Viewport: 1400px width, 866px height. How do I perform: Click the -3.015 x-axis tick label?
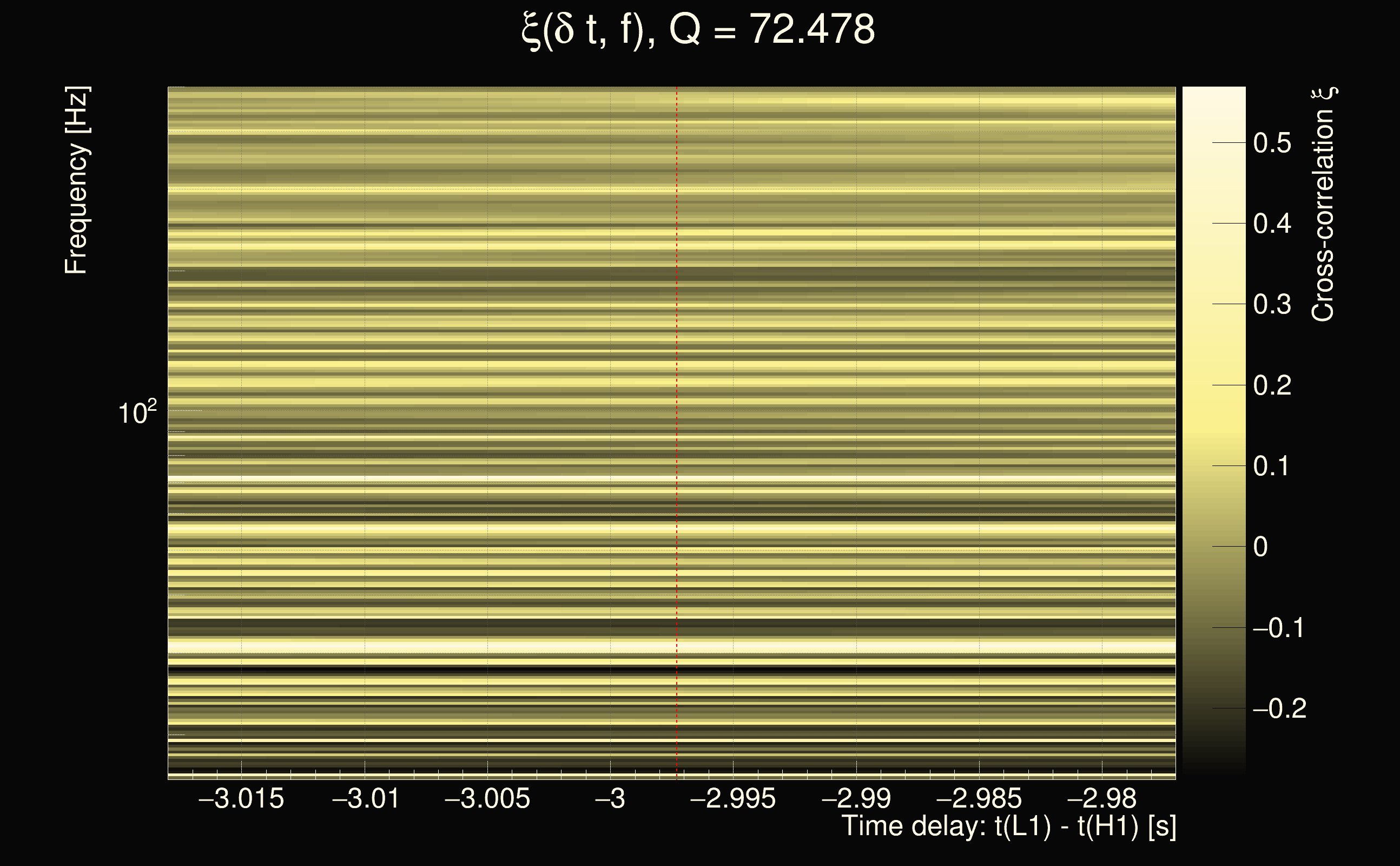pos(241,798)
